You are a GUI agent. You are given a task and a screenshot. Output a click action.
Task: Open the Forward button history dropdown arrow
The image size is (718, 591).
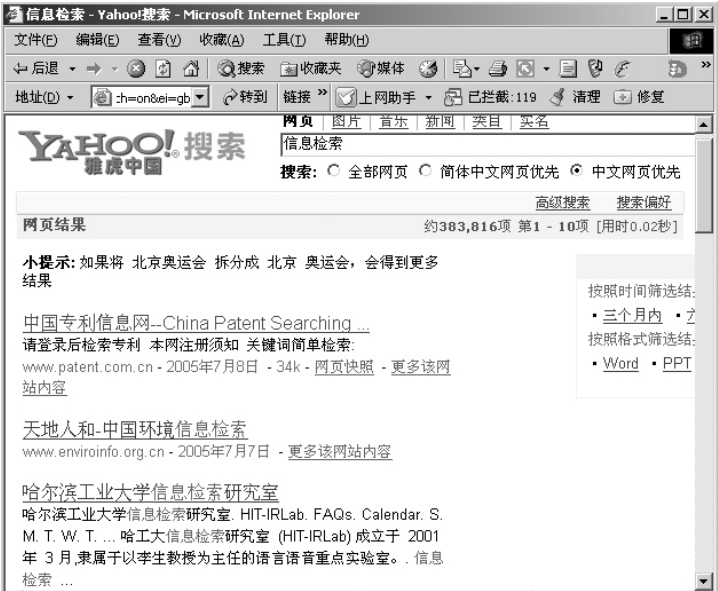114,69
